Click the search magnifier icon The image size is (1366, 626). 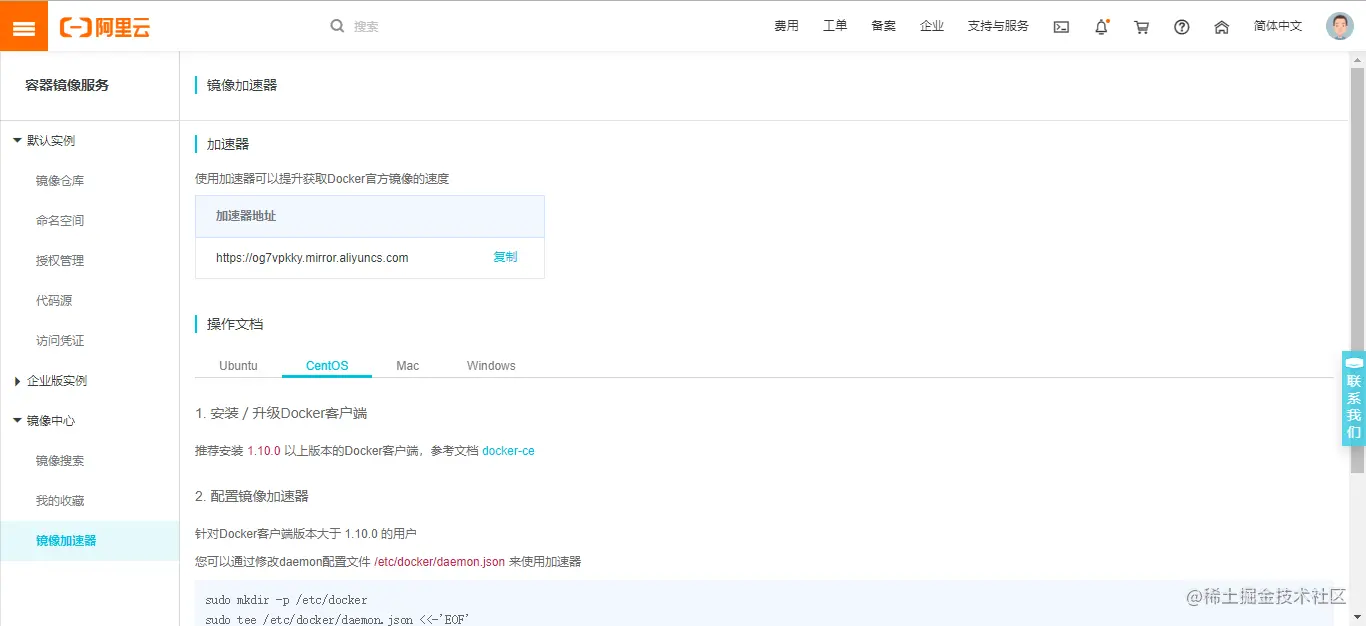(x=337, y=26)
